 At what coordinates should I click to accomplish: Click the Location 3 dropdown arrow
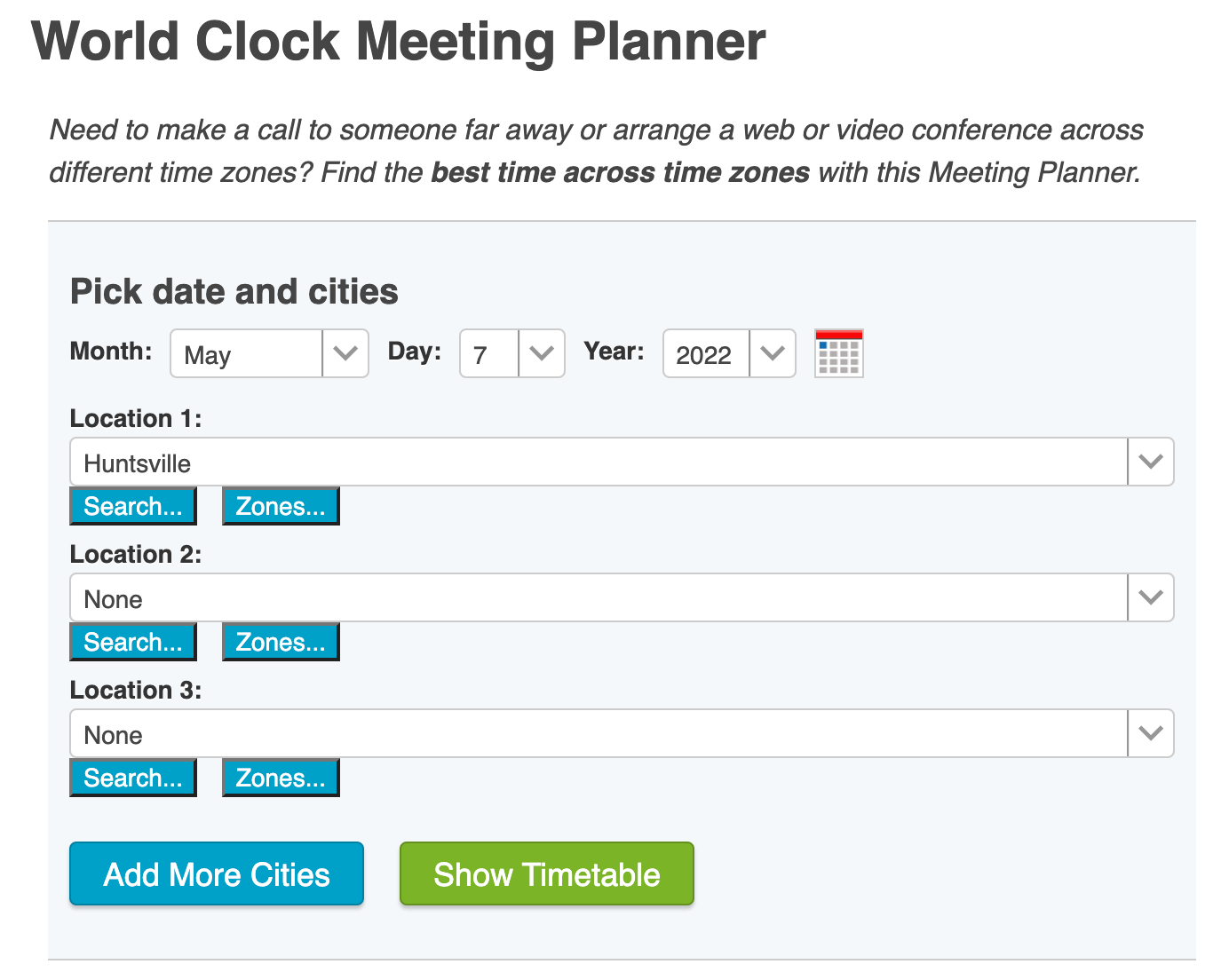[x=1151, y=733]
